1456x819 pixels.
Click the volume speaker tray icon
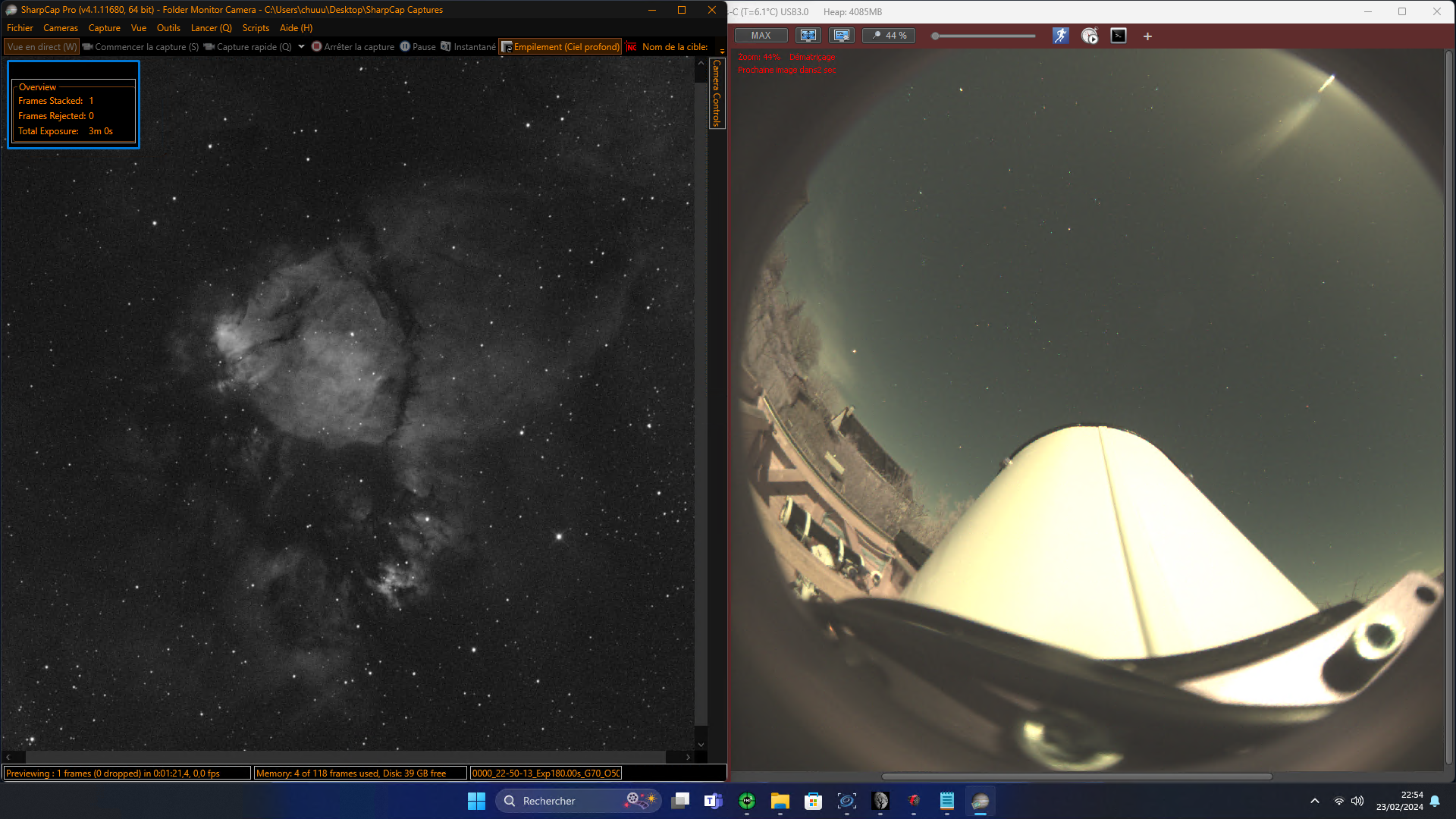[x=1357, y=801]
